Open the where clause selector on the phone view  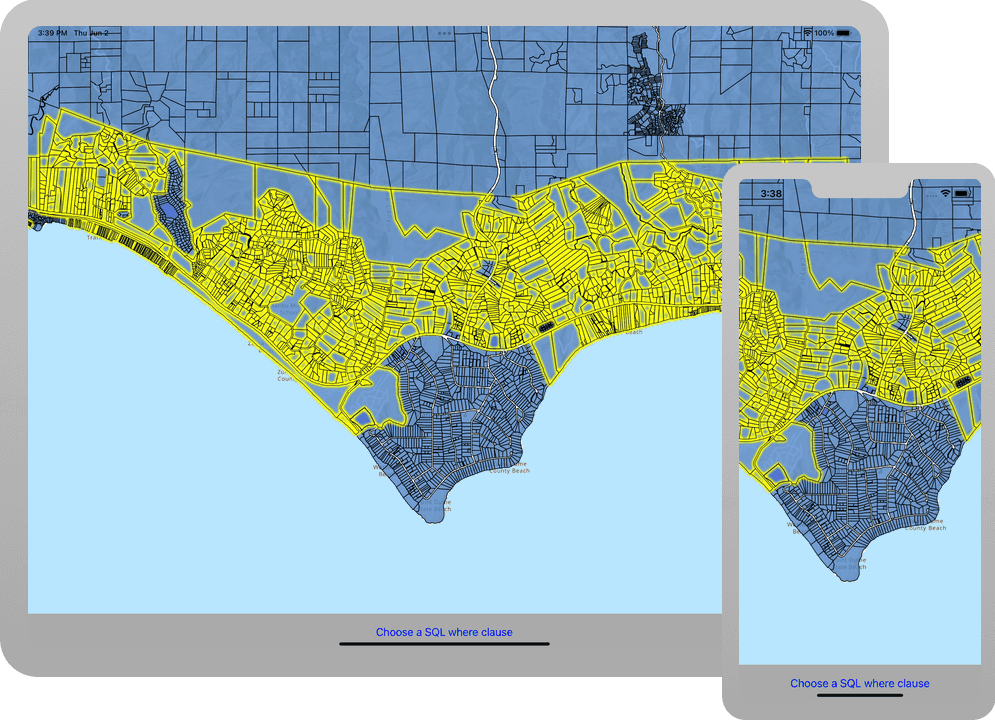(858, 683)
